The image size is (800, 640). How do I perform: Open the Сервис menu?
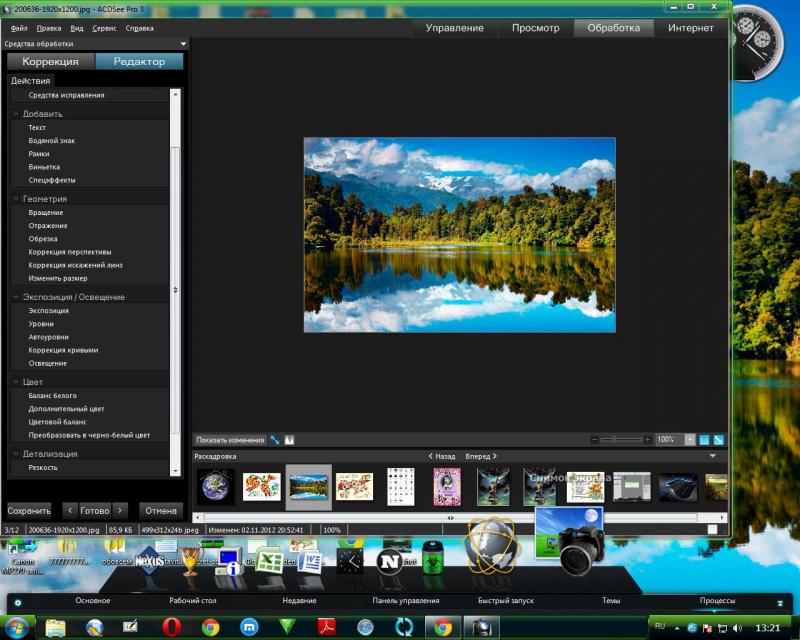click(x=104, y=29)
